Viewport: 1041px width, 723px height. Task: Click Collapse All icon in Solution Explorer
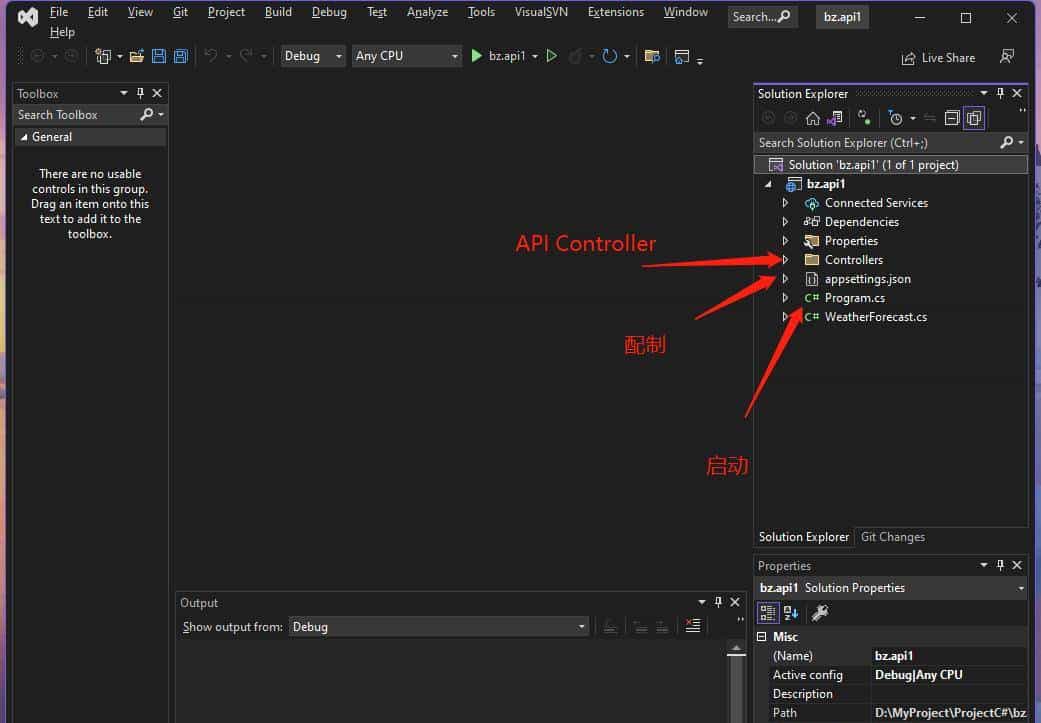click(x=952, y=118)
